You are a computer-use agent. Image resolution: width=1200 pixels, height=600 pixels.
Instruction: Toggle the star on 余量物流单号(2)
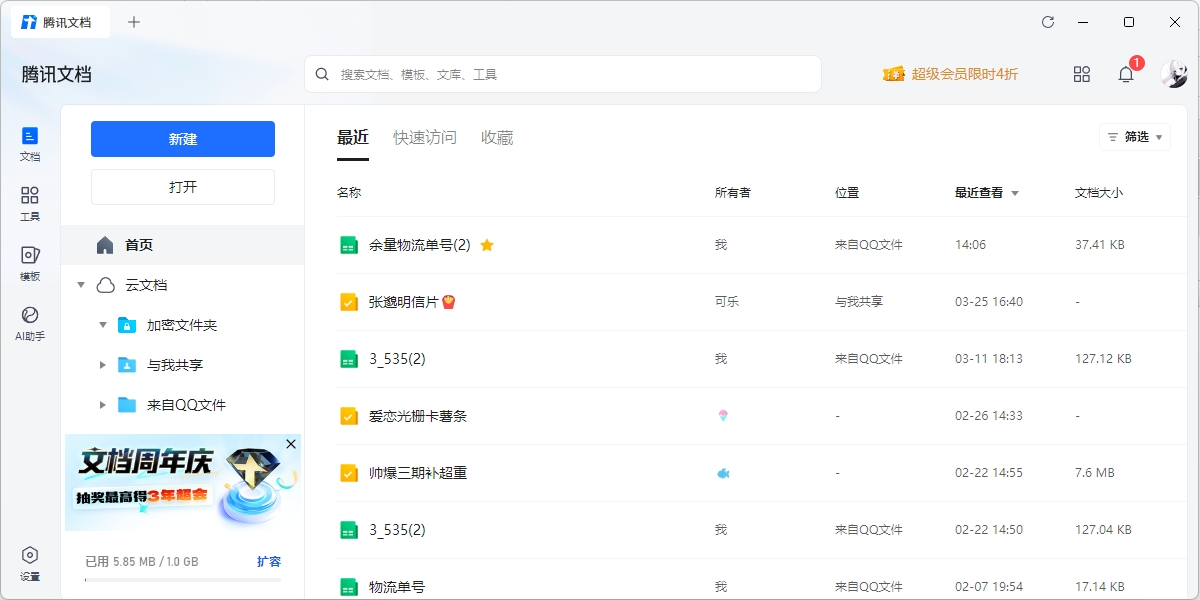(487, 245)
